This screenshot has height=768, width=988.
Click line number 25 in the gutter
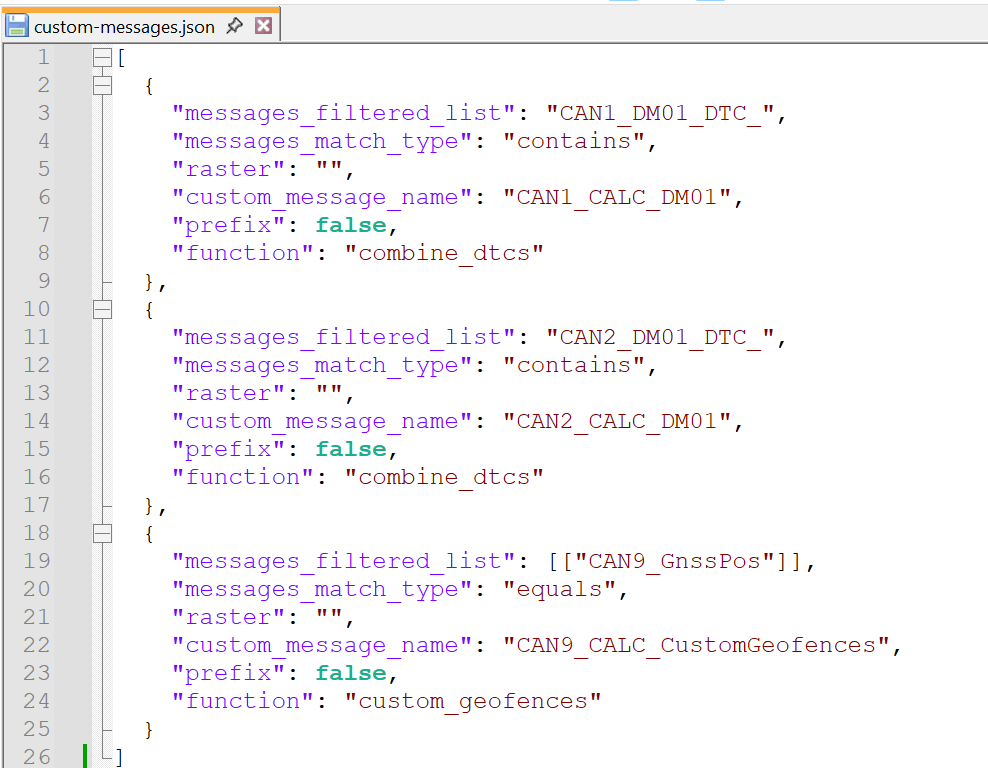(37, 729)
